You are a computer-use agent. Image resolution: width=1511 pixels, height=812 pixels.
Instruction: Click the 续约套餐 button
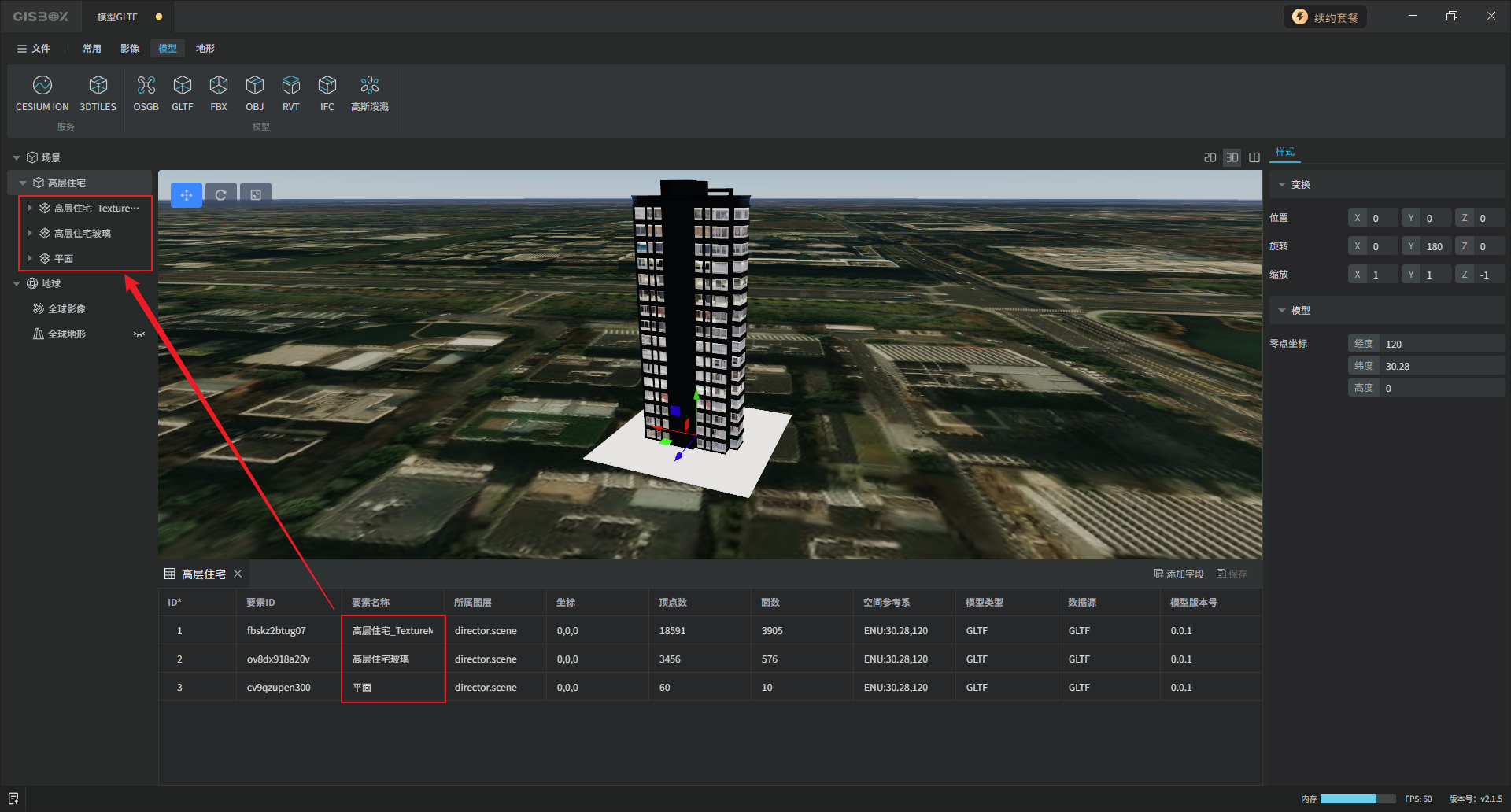tap(1325, 17)
